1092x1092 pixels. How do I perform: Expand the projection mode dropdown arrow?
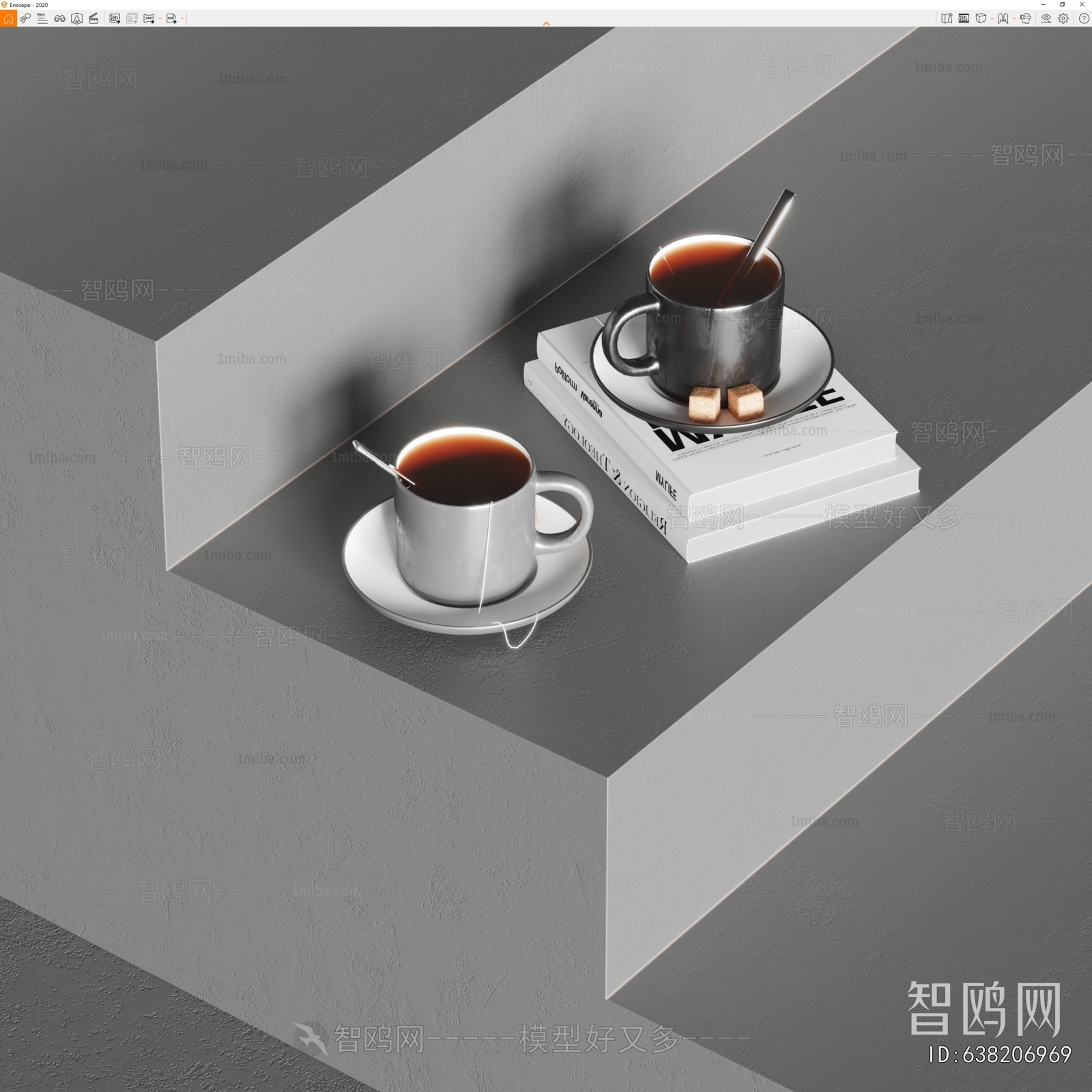[x=992, y=18]
